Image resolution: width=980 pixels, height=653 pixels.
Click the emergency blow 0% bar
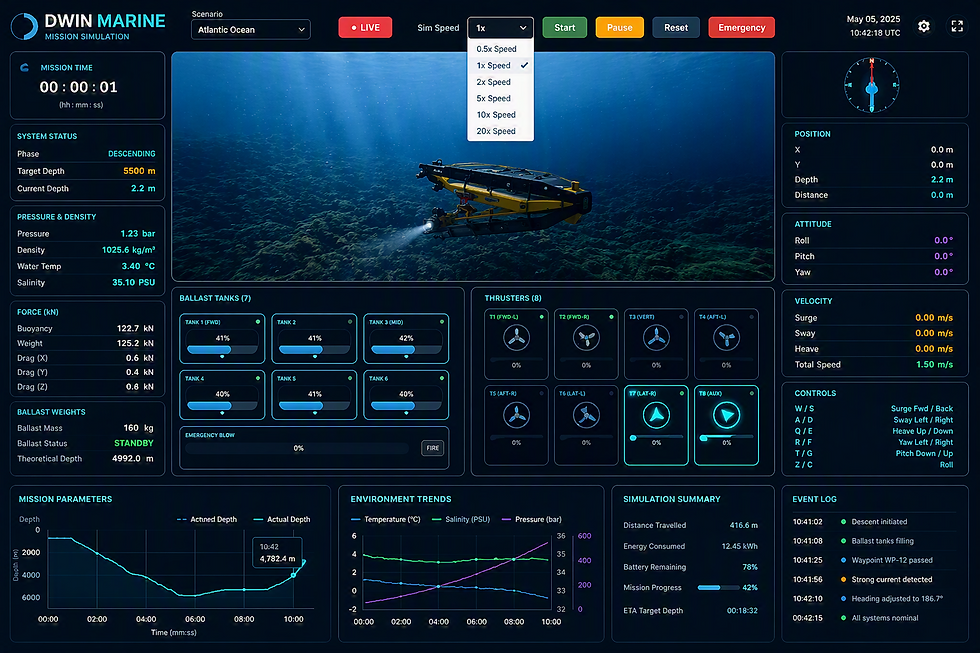(x=299, y=448)
